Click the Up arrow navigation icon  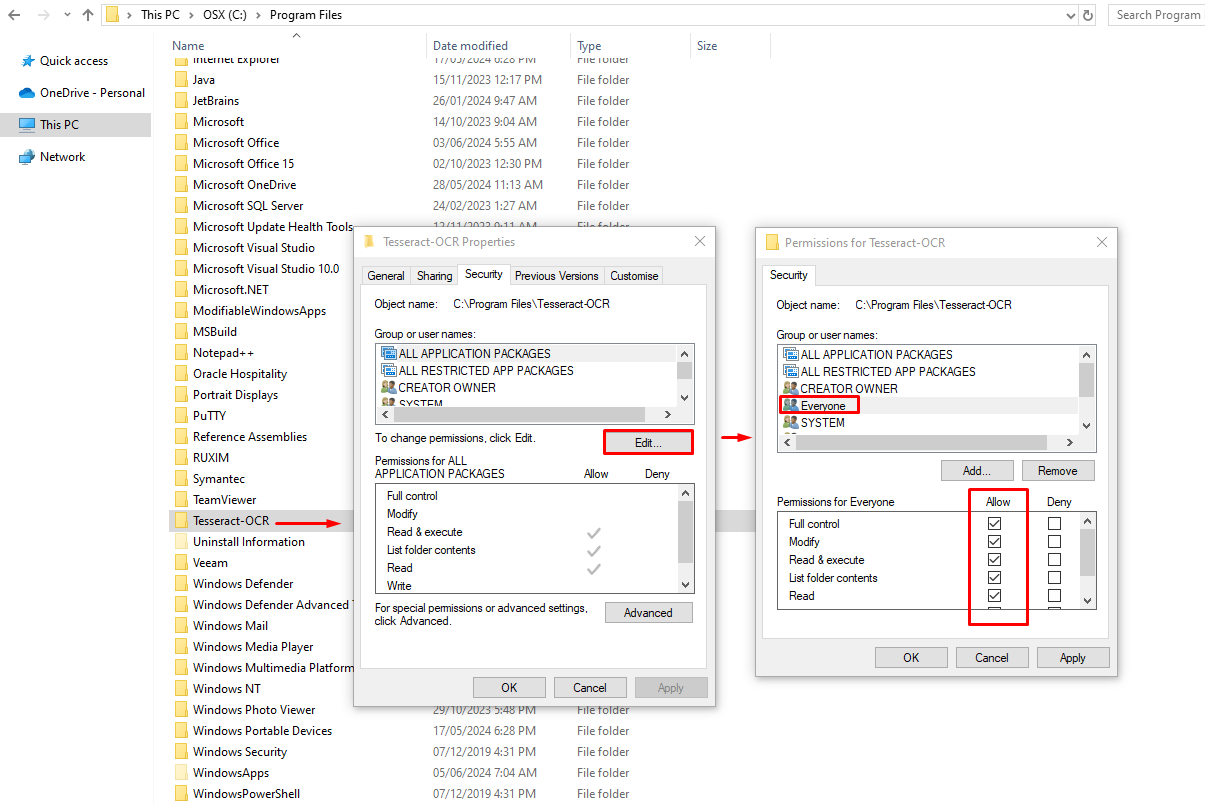click(x=88, y=15)
